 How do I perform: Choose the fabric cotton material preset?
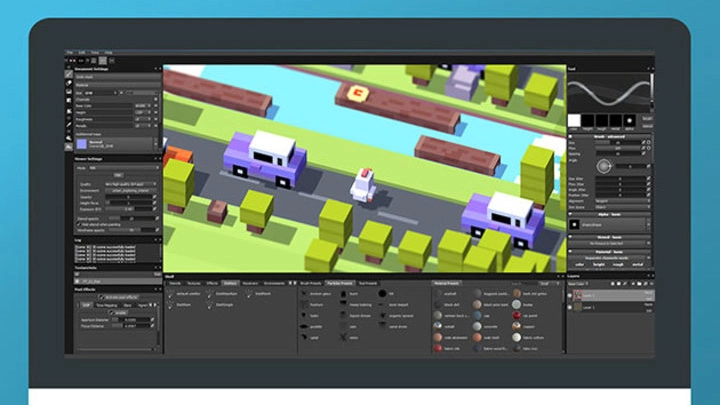529,338
